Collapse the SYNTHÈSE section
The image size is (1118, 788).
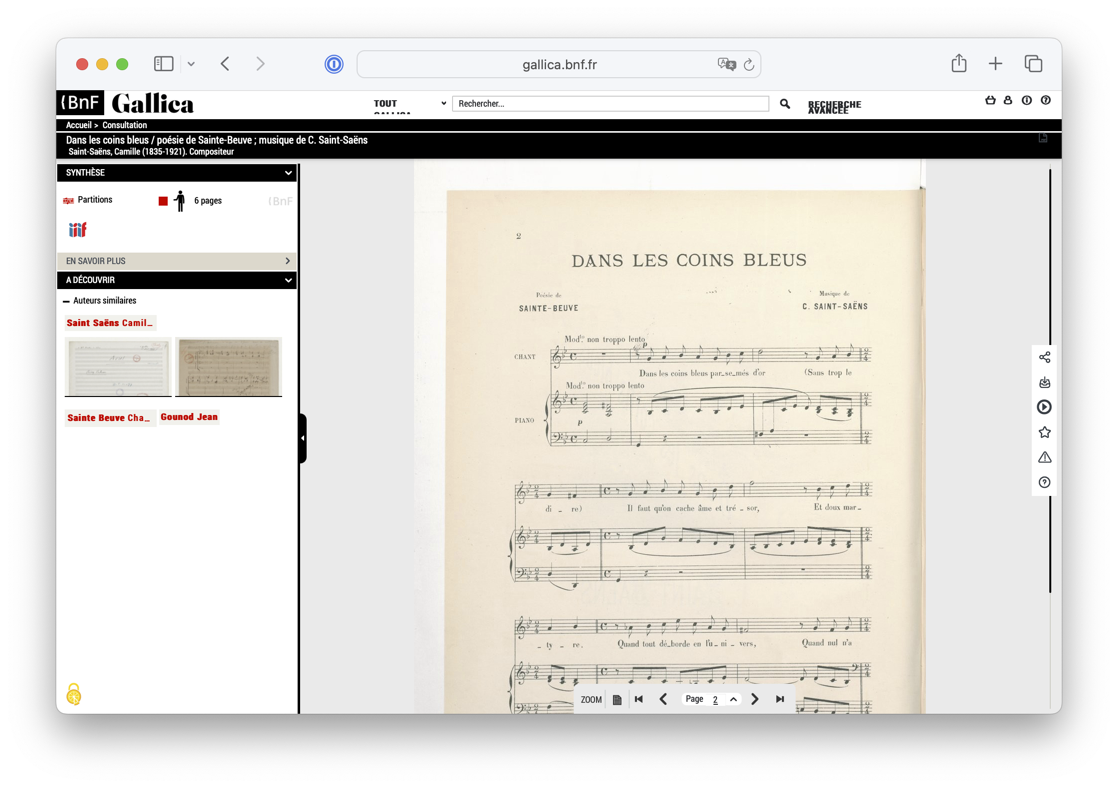pyautogui.click(x=177, y=173)
